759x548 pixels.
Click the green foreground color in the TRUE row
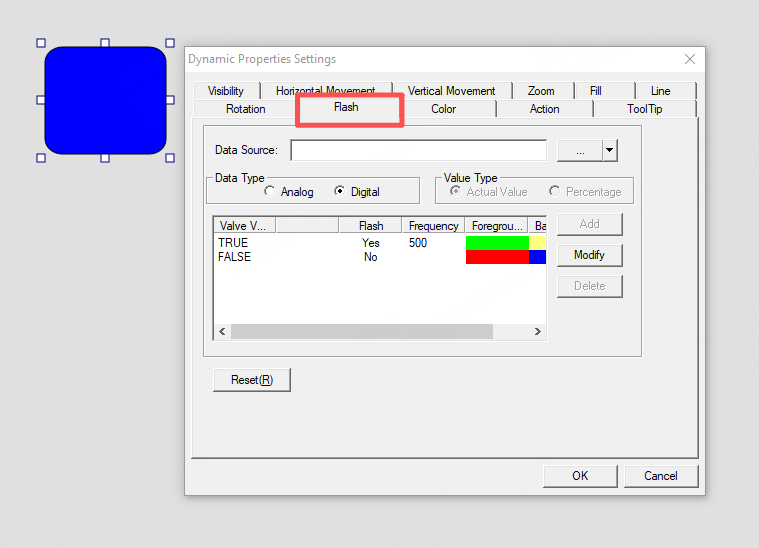pyautogui.click(x=497, y=243)
